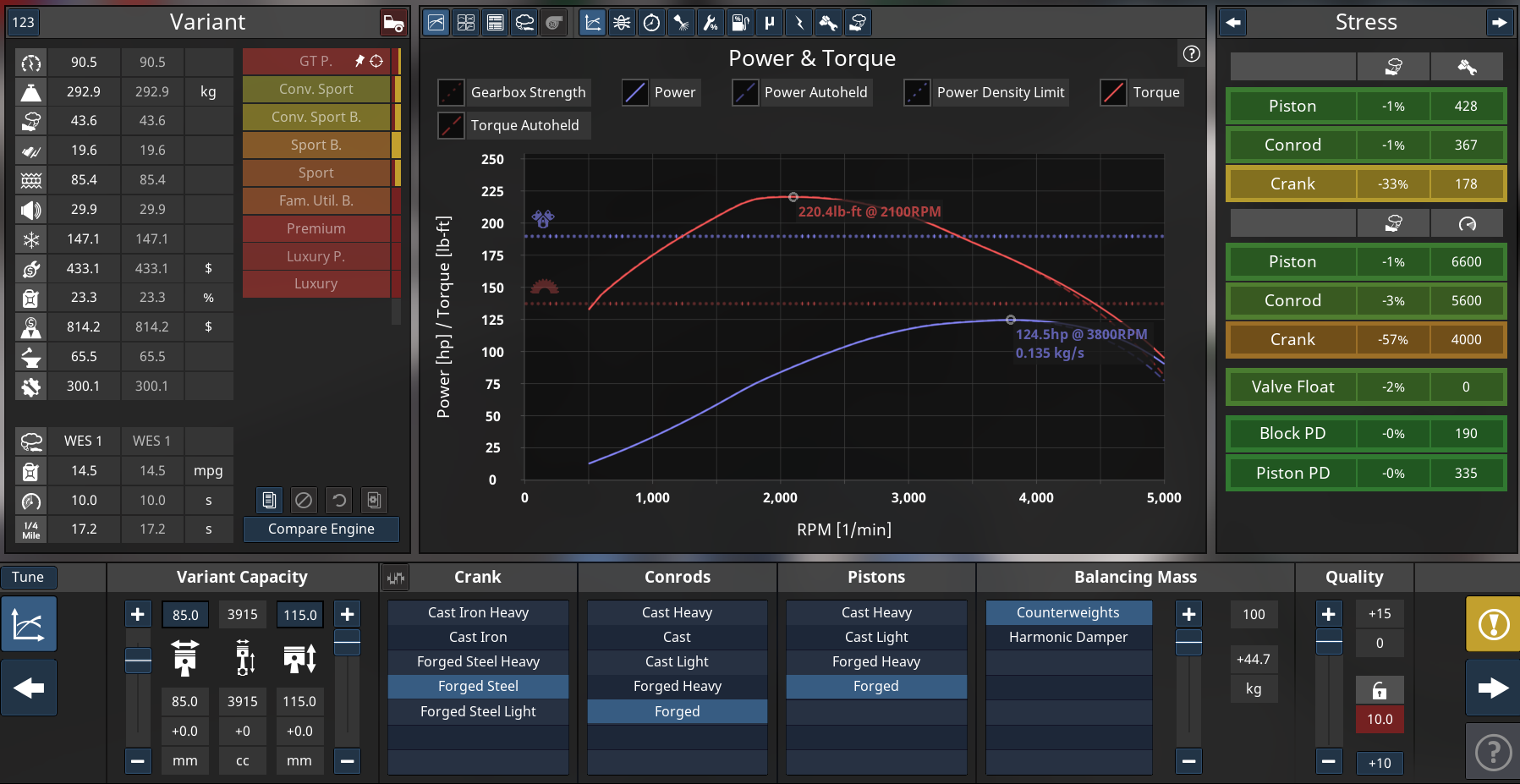The image size is (1520, 784).
Task: Select the friction (μ) graph icon
Action: pos(769,23)
